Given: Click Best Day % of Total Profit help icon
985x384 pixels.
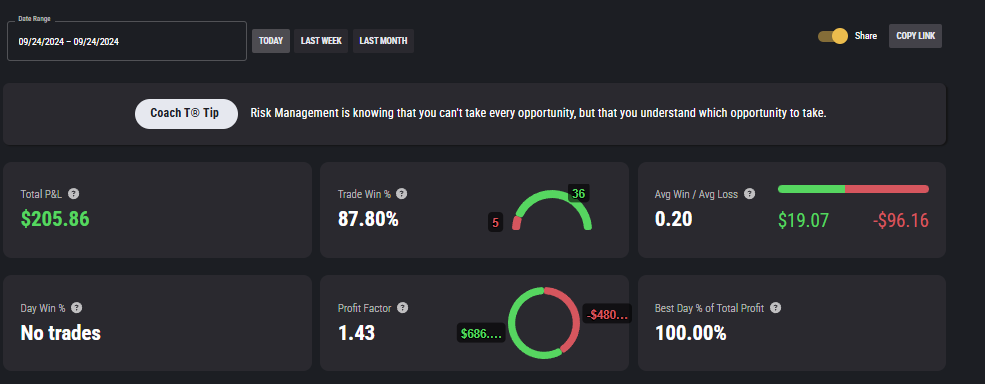Looking at the screenshot, I should point(775,307).
